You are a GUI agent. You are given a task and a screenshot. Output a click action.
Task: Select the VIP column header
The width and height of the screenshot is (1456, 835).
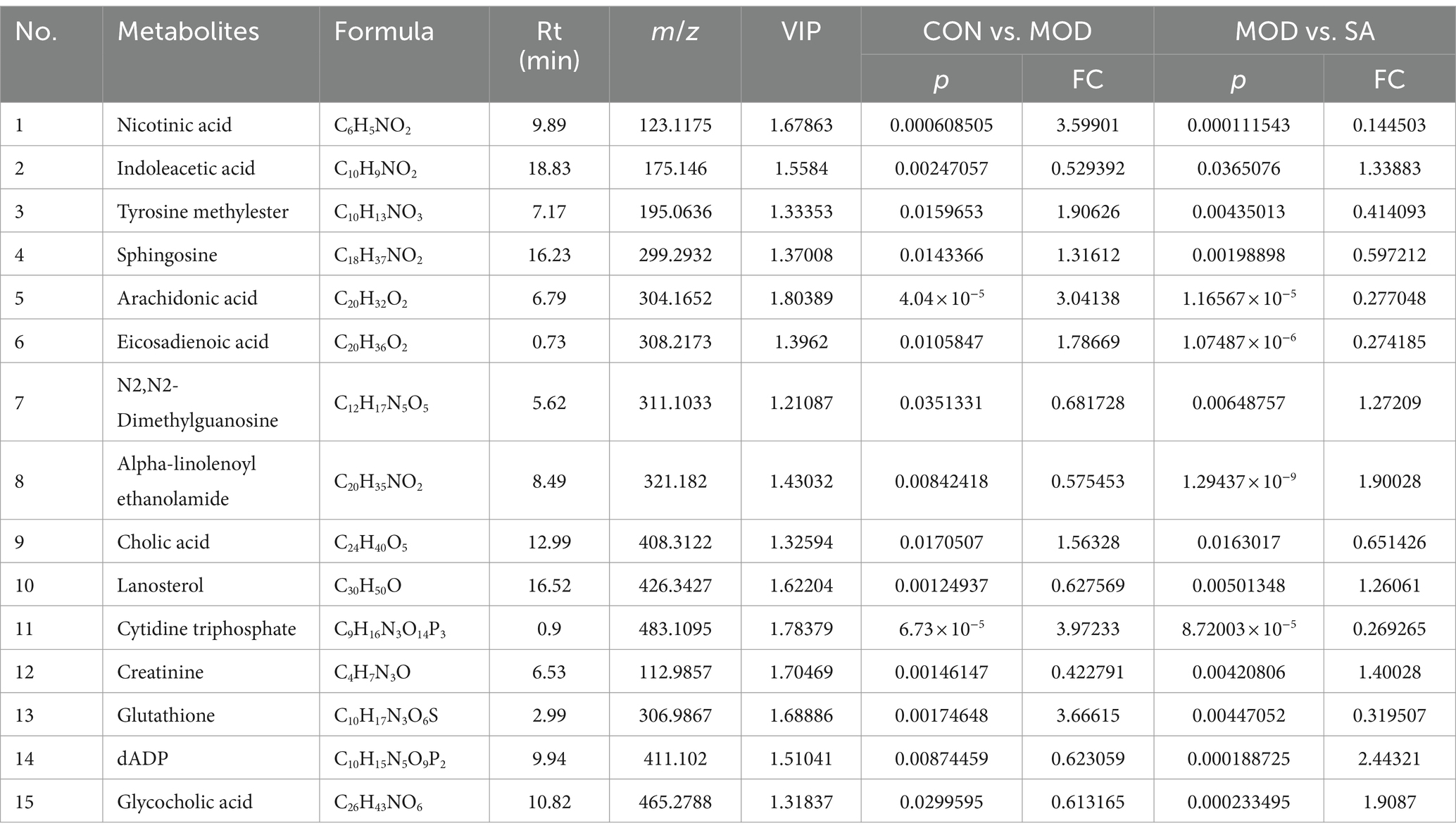pos(801,32)
